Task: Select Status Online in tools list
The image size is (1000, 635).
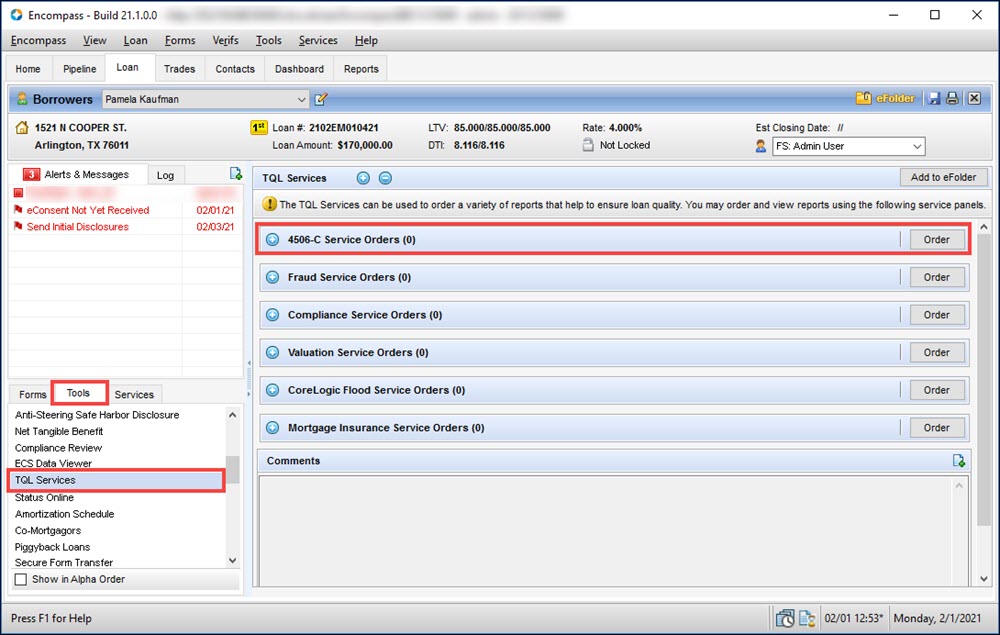Action: pyautogui.click(x=44, y=497)
